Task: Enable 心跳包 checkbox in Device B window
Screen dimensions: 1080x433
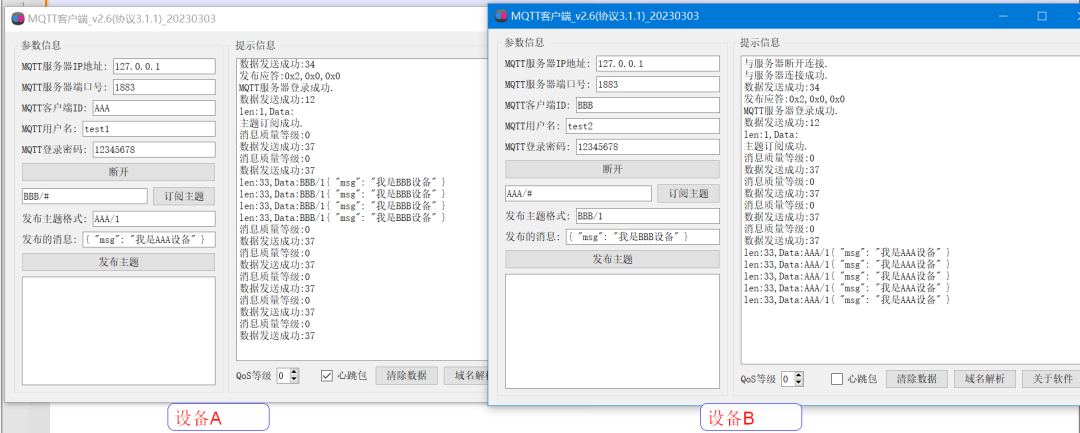Action: coord(837,379)
